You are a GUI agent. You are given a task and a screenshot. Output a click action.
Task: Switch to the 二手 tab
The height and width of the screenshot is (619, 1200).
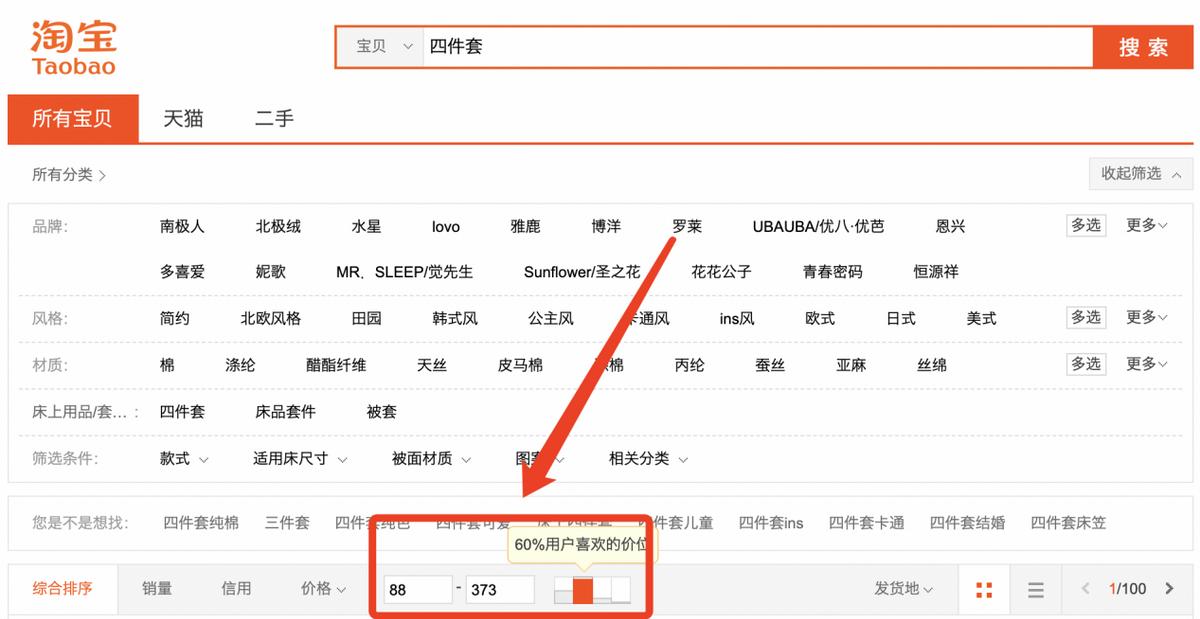[x=273, y=119]
